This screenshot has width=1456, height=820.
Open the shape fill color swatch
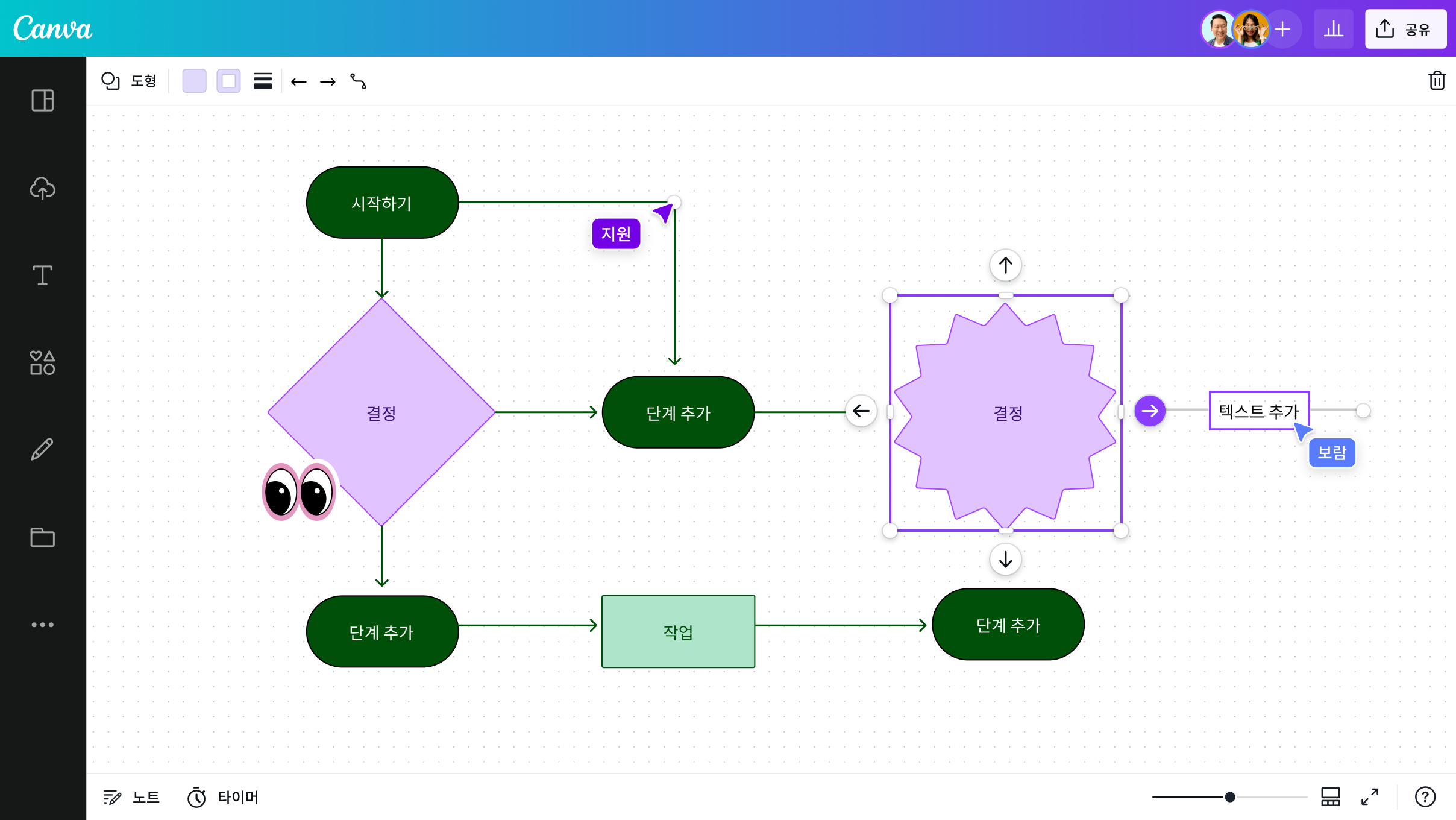click(x=194, y=81)
